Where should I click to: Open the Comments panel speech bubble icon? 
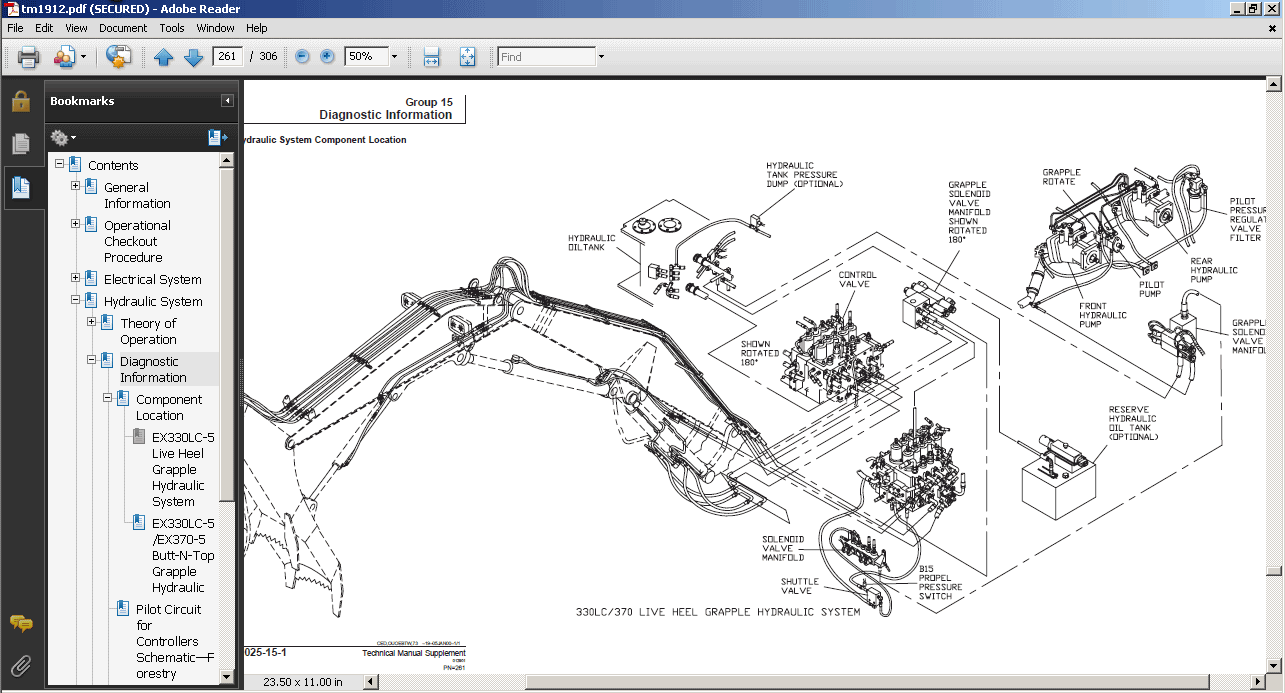point(21,624)
